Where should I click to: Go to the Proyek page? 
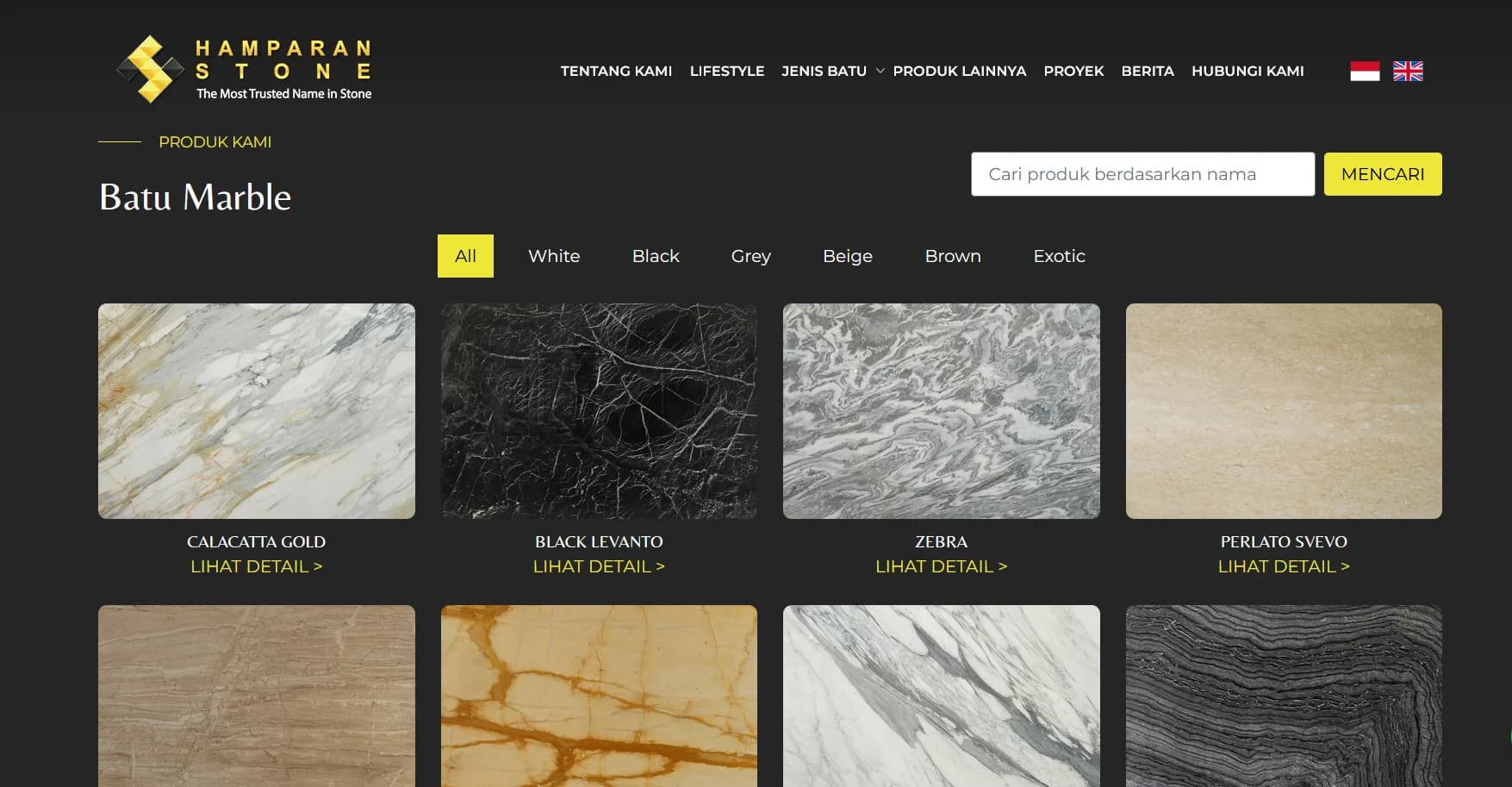click(1073, 71)
